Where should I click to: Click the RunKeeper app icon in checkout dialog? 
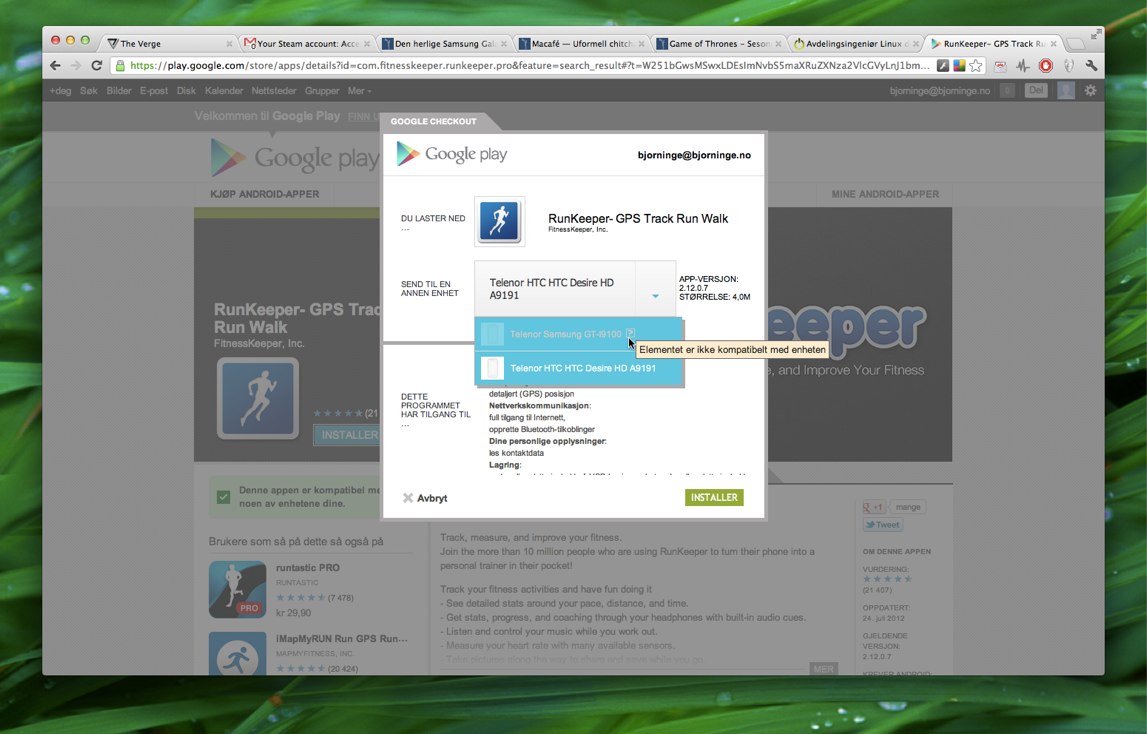coord(500,221)
